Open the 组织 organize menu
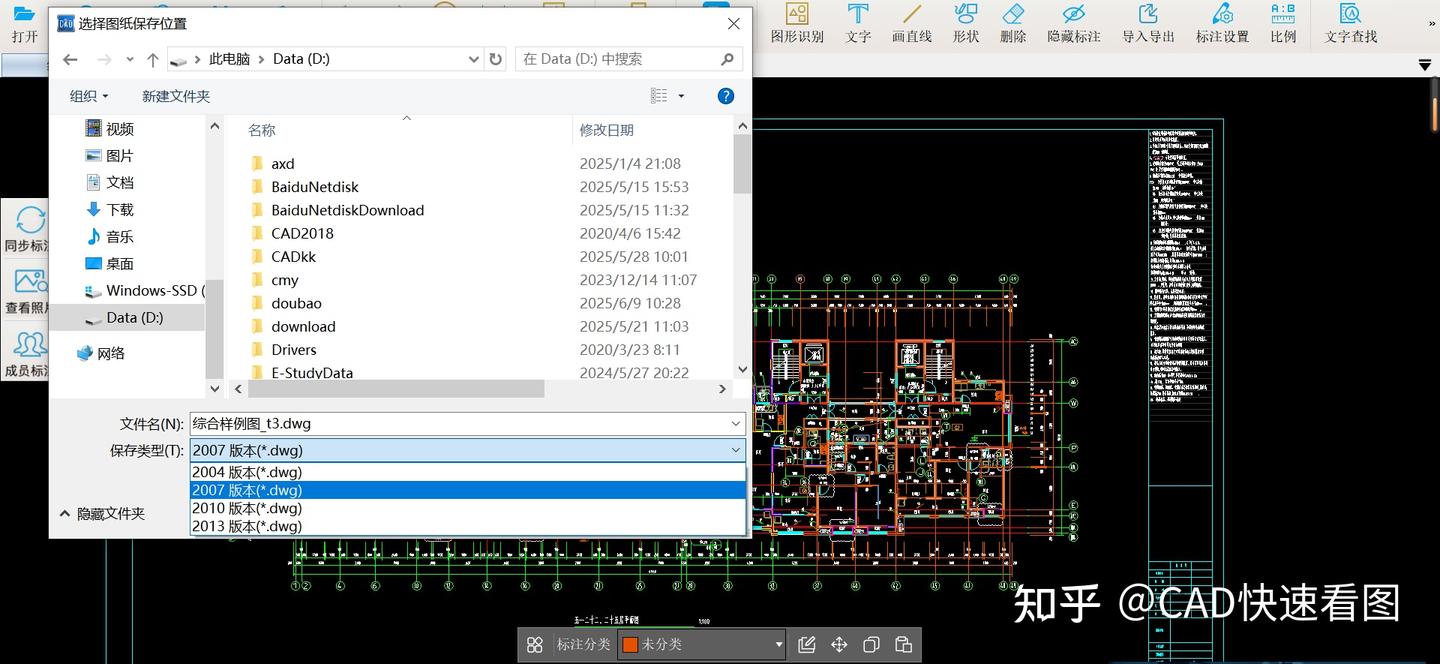1440x664 pixels. click(88, 96)
